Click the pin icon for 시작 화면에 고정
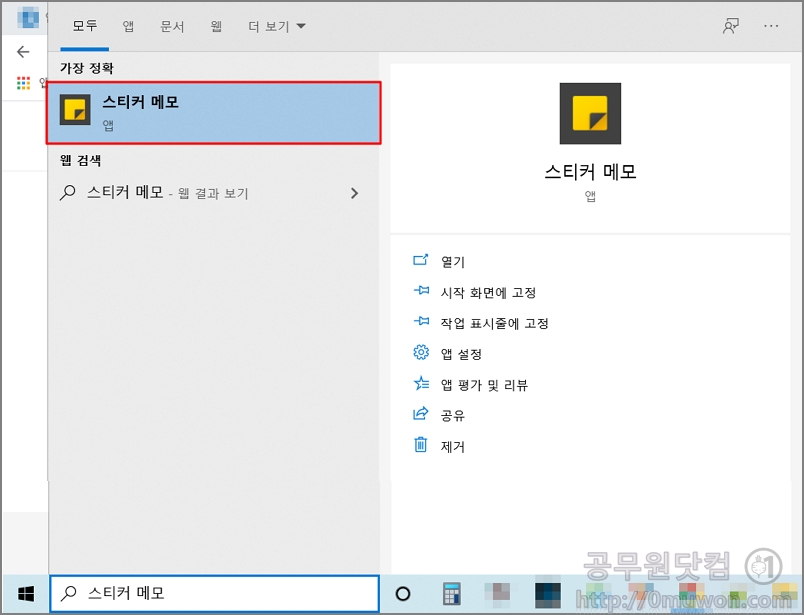Viewport: 804px width, 615px height. [x=421, y=291]
